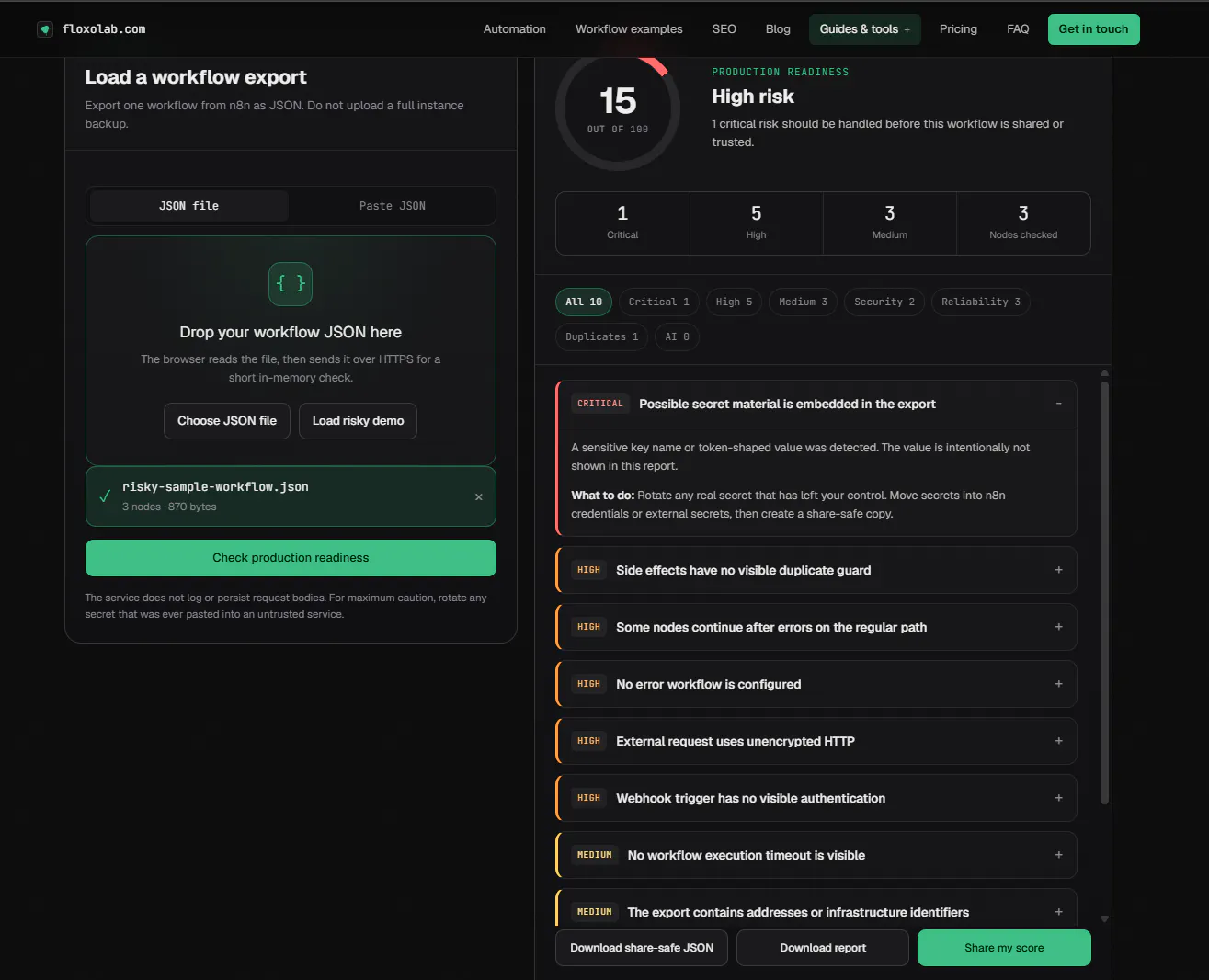Filter findings by Duplicates 1
The height and width of the screenshot is (980, 1209).
coord(601,336)
